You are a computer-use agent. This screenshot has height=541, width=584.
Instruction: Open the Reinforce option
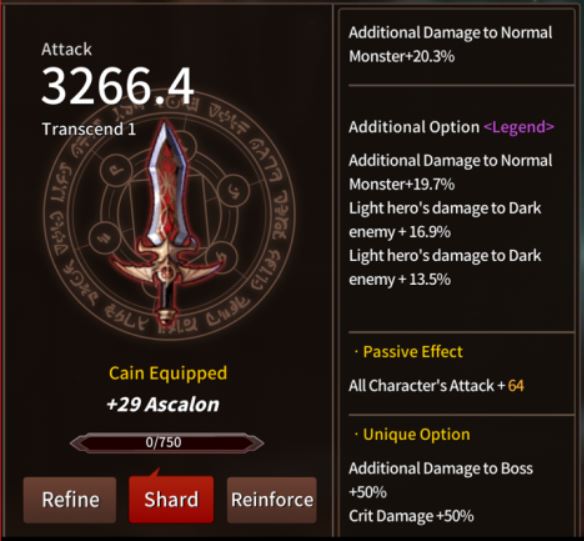click(272, 500)
